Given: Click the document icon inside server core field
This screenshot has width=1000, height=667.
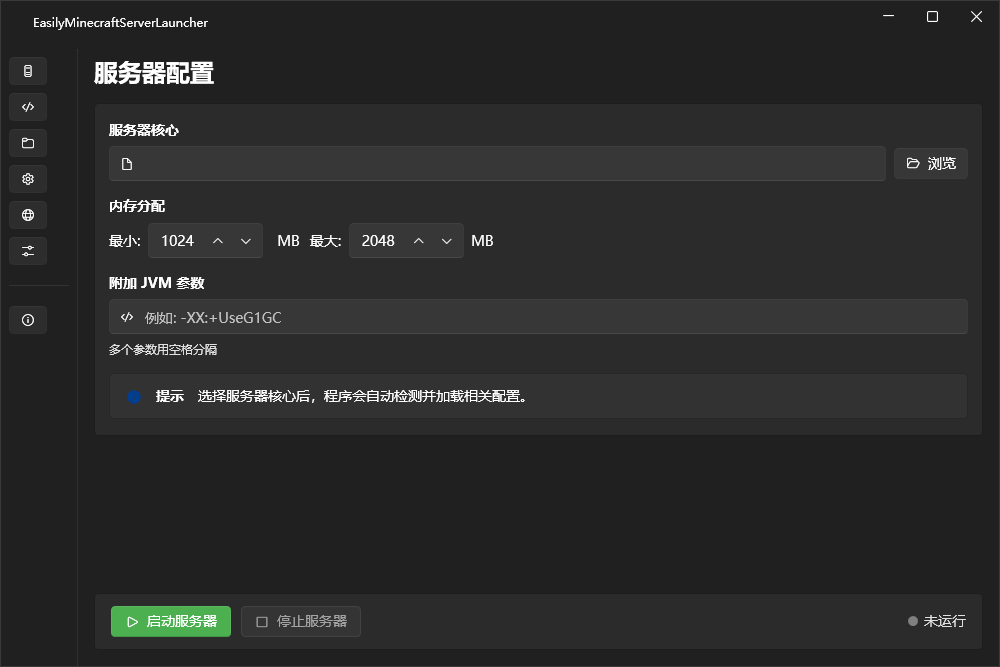Looking at the screenshot, I should 126,163.
